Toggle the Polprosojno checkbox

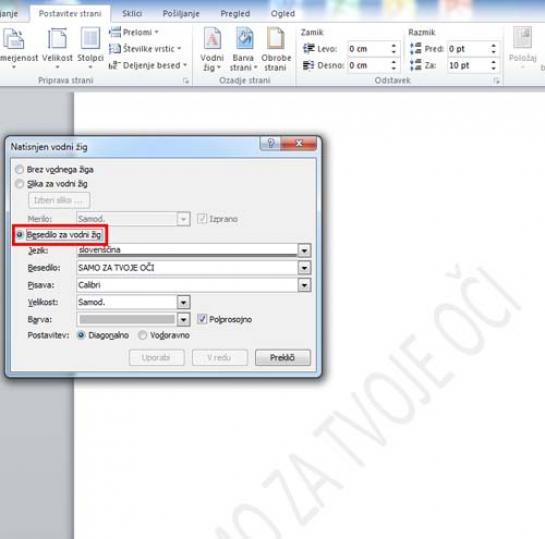pyautogui.click(x=202, y=319)
